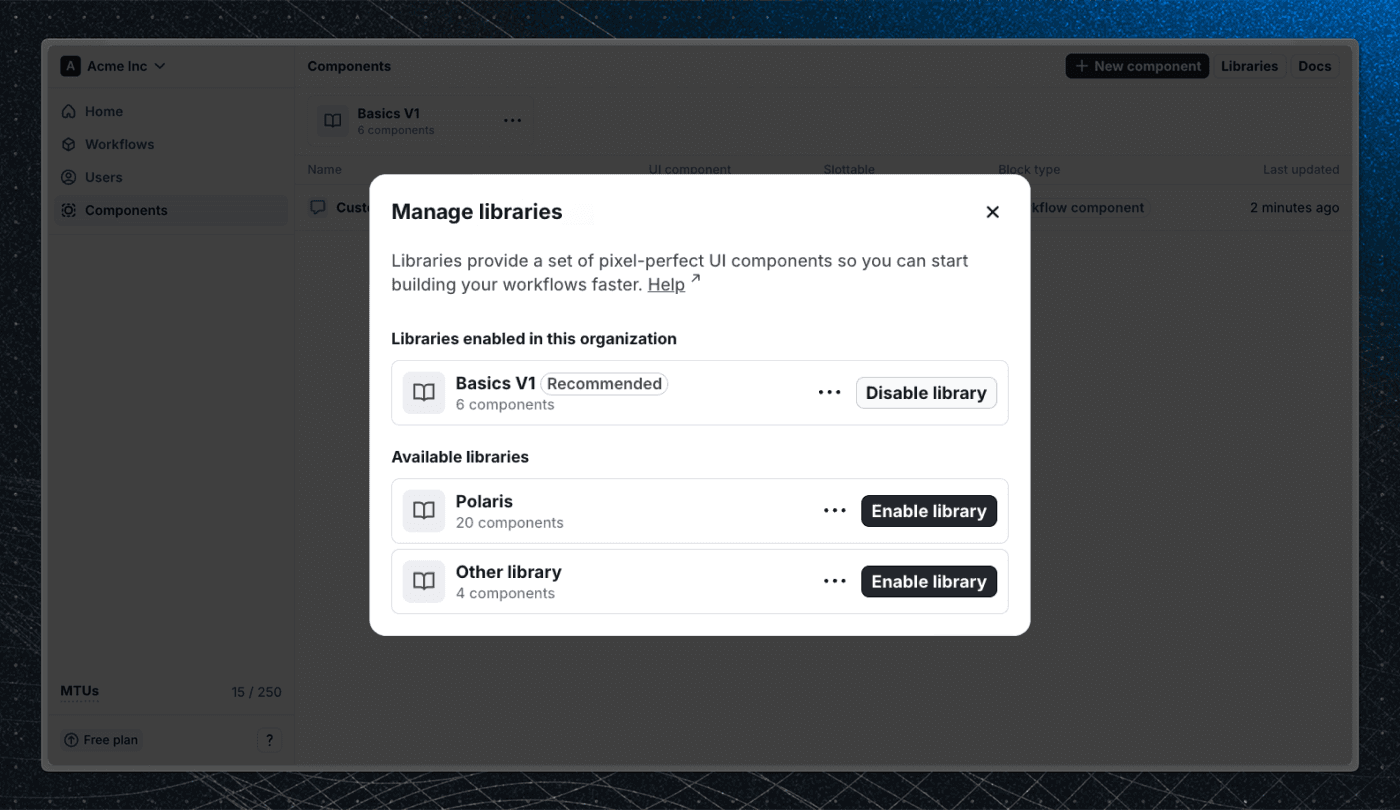
Task: Click the Other library book icon
Action: click(x=423, y=581)
